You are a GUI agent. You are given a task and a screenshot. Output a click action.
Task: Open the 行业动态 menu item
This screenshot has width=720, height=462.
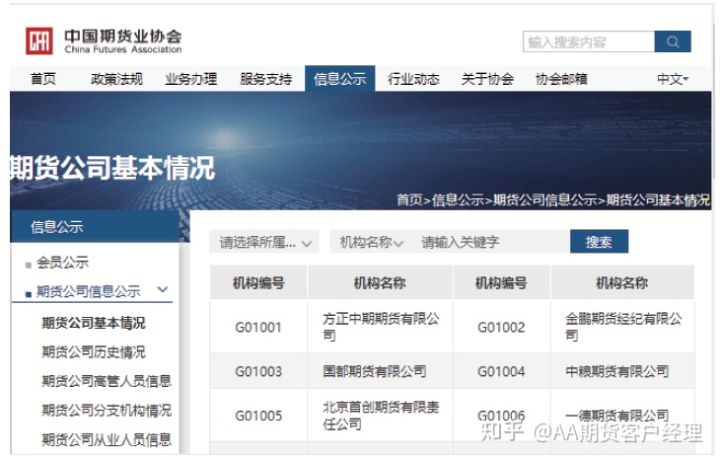tap(414, 79)
